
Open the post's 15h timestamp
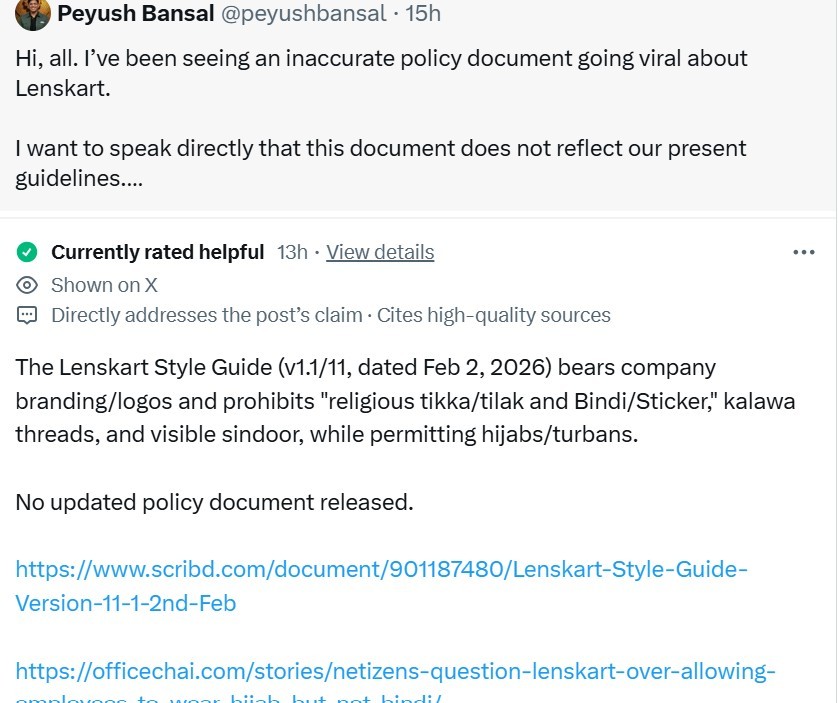pos(423,13)
